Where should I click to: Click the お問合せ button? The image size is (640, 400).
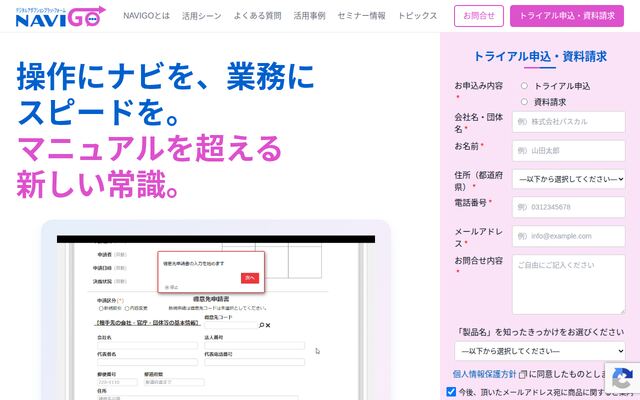click(x=479, y=16)
